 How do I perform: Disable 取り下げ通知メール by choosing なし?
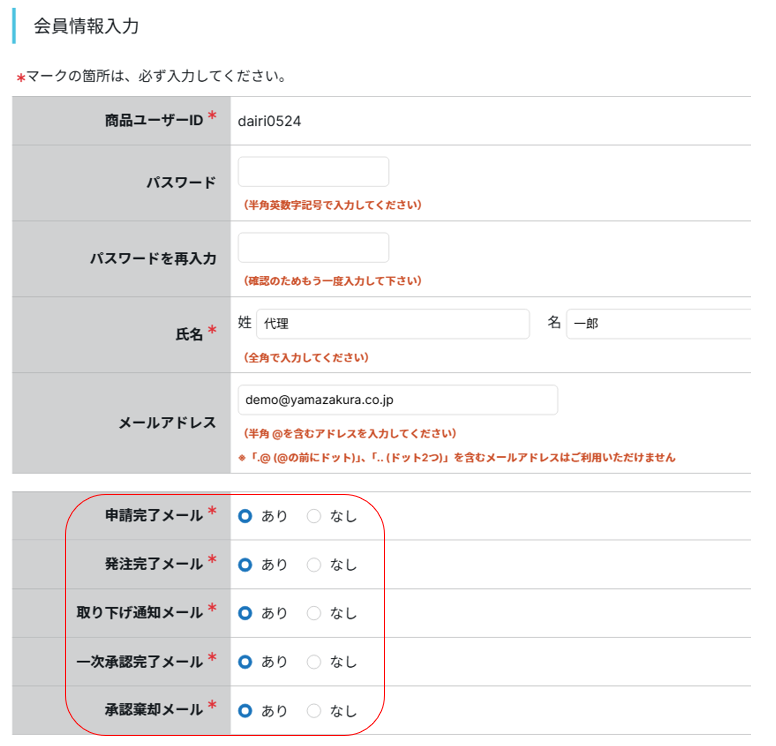[x=314, y=613]
